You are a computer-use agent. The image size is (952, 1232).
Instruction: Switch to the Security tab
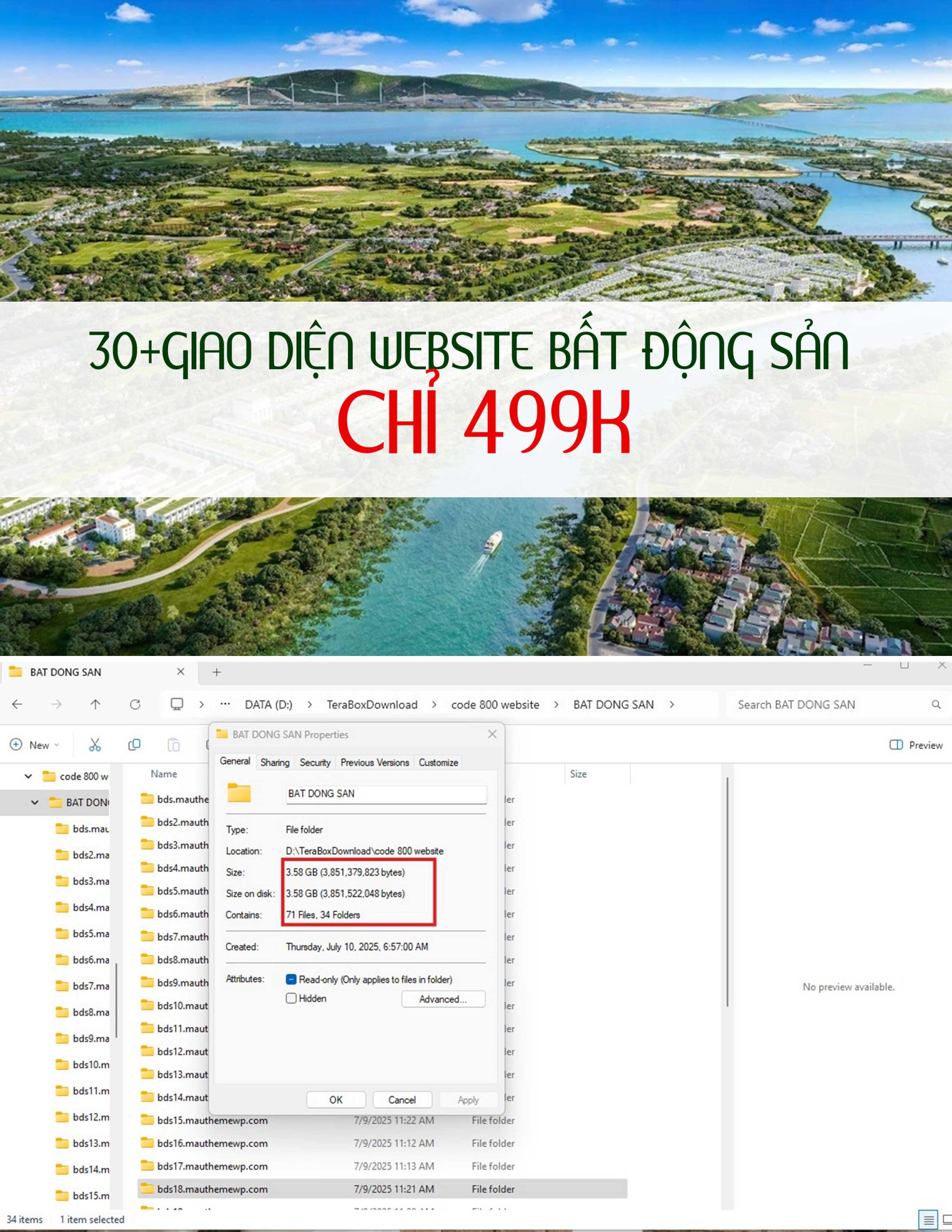click(x=315, y=762)
